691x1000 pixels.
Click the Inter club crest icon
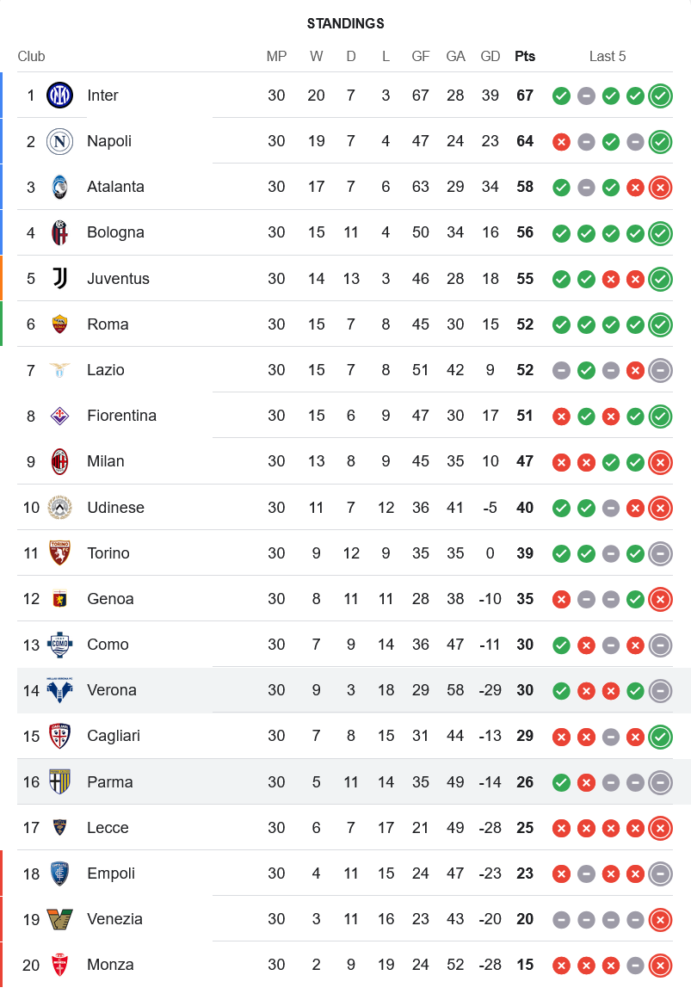coord(60,95)
